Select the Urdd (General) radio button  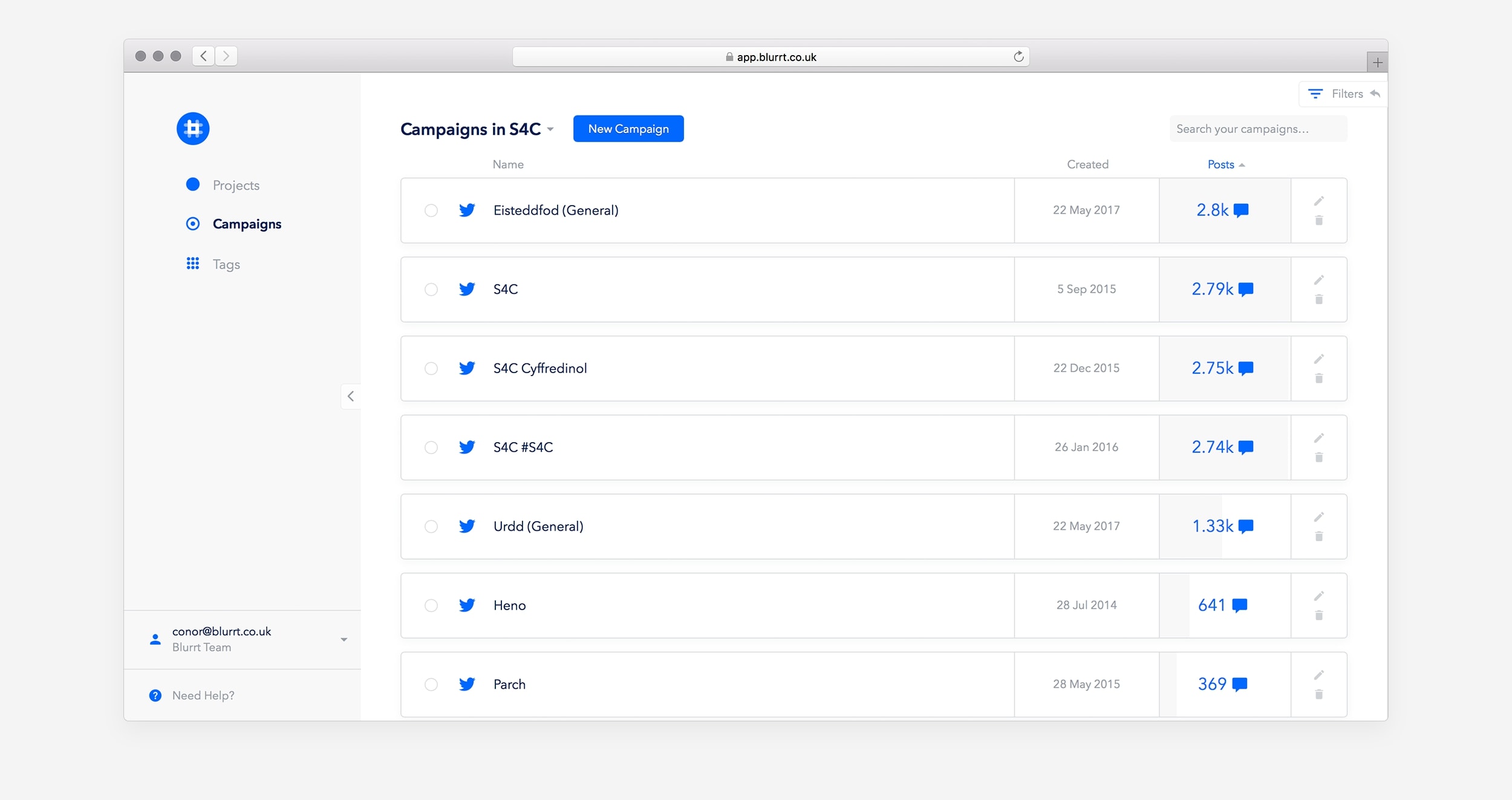[x=431, y=527]
